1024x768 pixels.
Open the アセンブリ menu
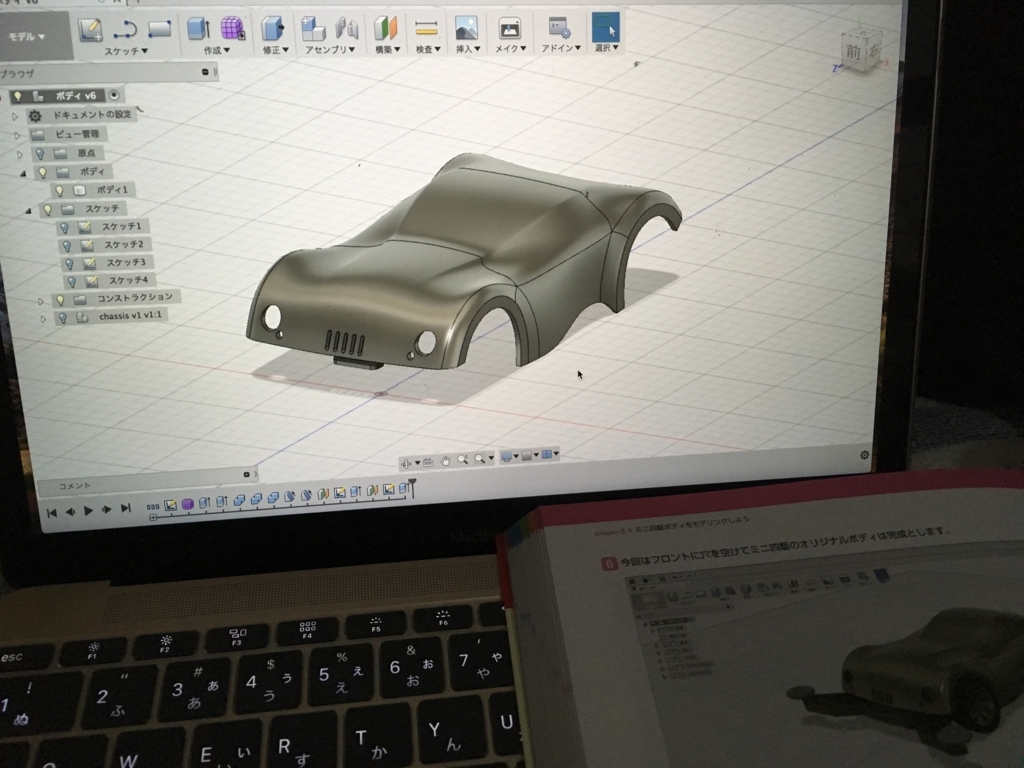point(330,50)
